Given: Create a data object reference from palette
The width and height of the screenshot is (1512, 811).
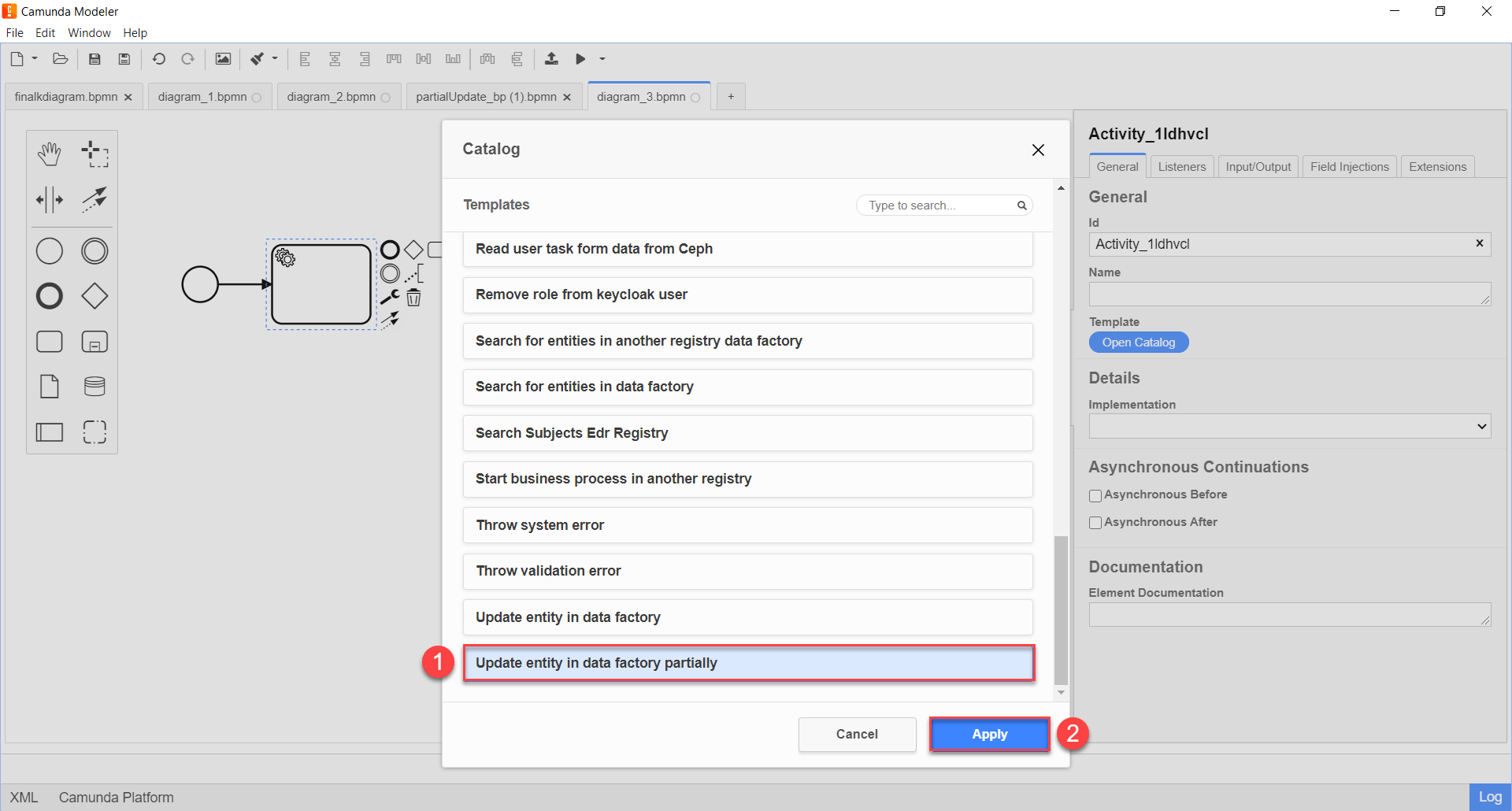Looking at the screenshot, I should [50, 387].
